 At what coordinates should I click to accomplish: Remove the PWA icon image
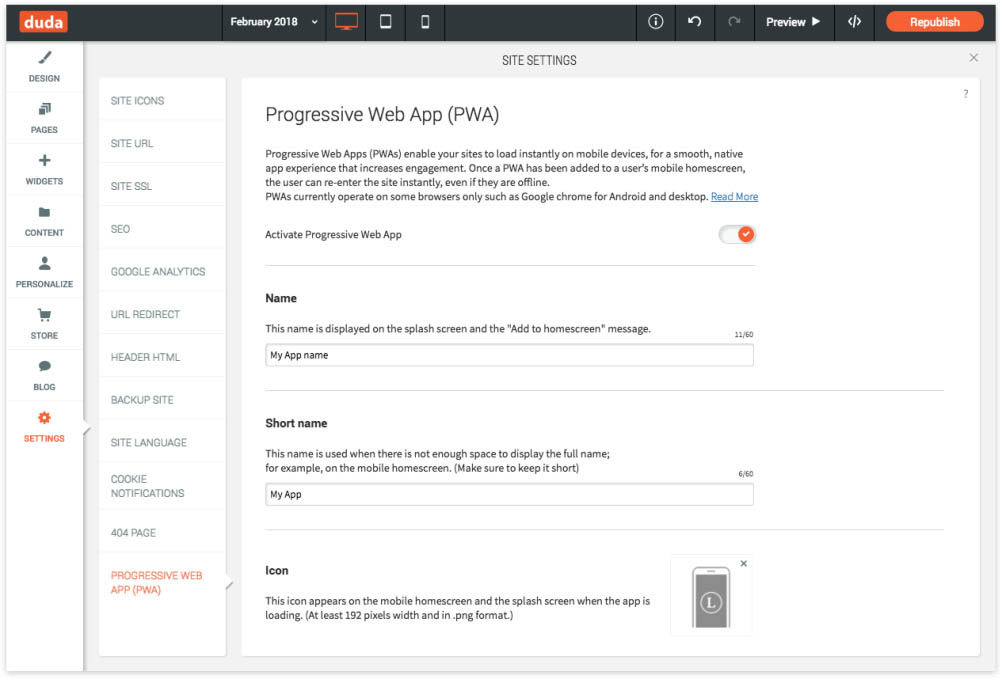coord(744,564)
